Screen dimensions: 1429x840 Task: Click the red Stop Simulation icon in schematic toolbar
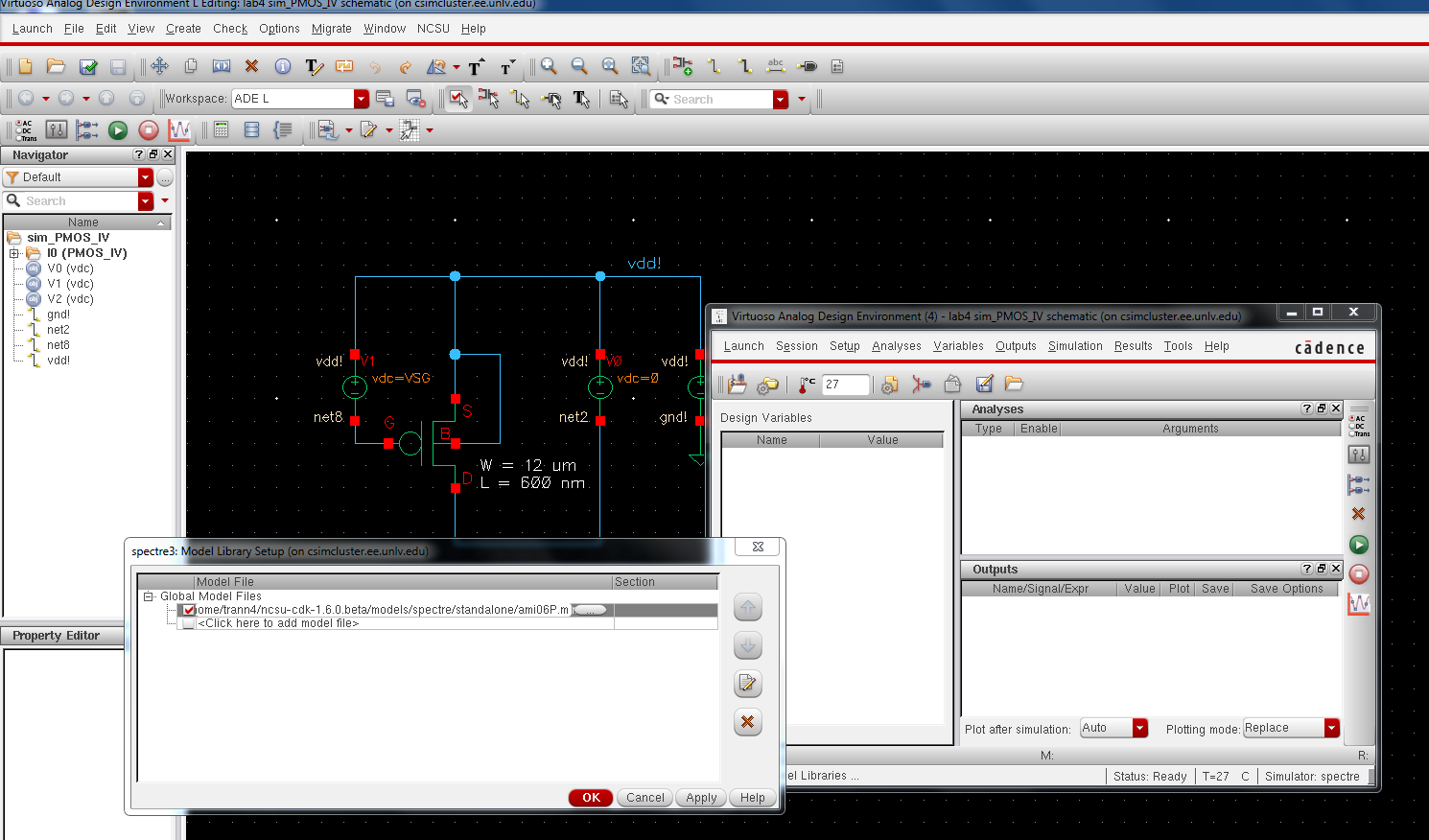[149, 130]
